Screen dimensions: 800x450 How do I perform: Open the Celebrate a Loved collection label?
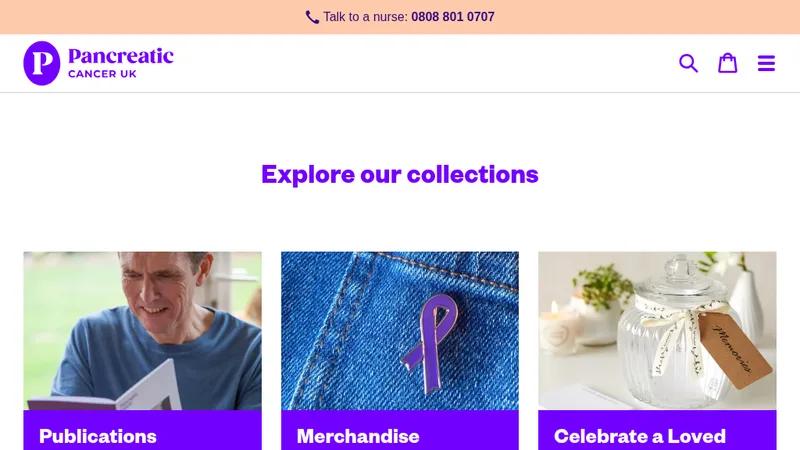640,436
